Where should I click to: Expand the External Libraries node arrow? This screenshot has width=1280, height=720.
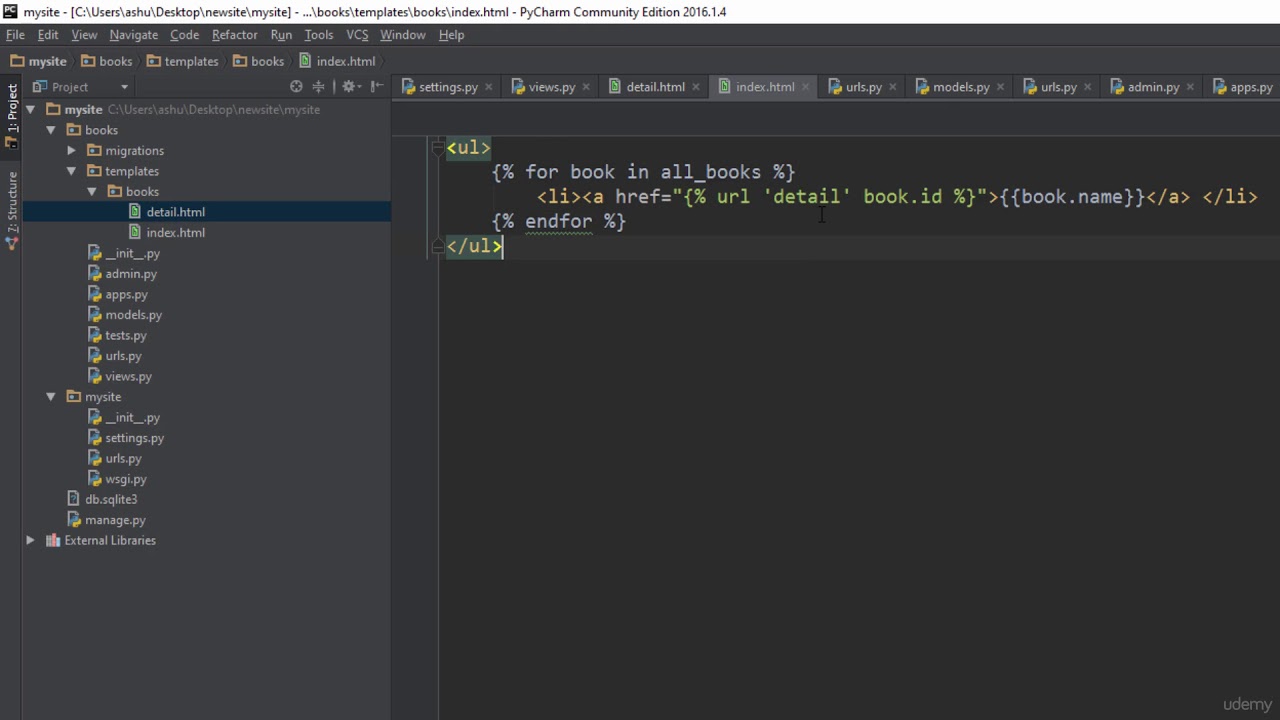(x=30, y=540)
